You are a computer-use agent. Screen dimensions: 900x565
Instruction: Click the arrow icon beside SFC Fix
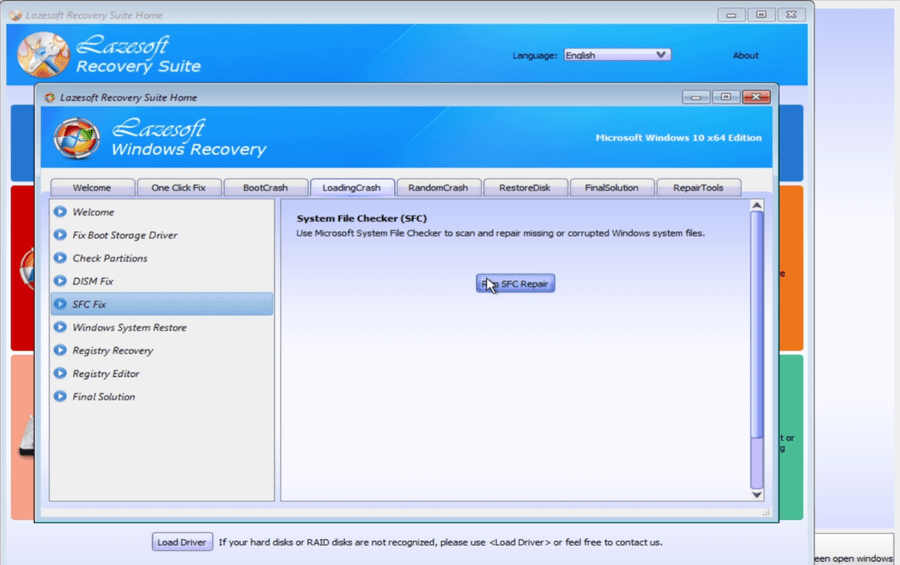tap(60, 304)
